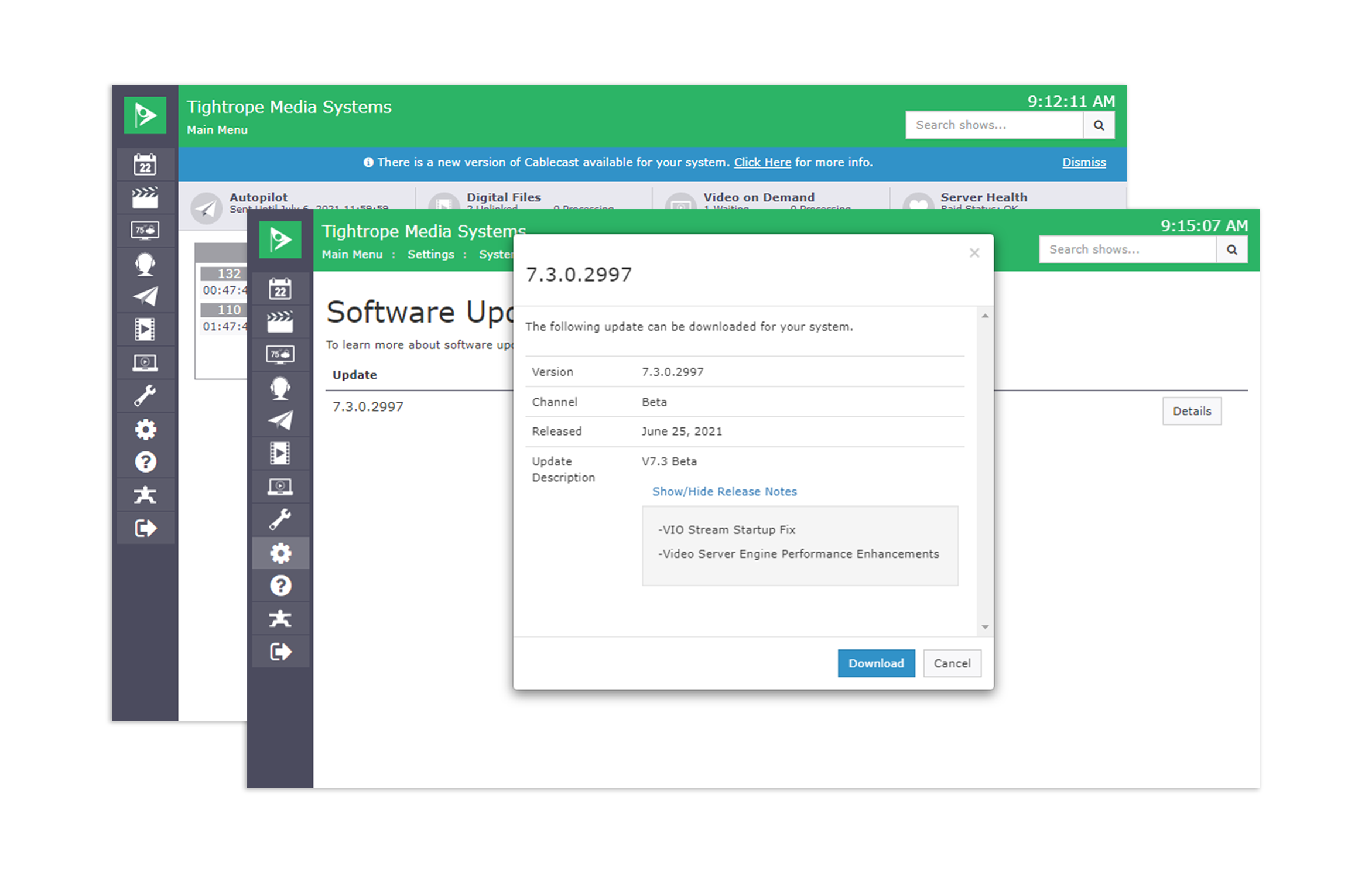Viewport: 1372px width, 873px height.
Task: Open Autopilot paper plane icon in back sidebar
Action: pos(145,297)
